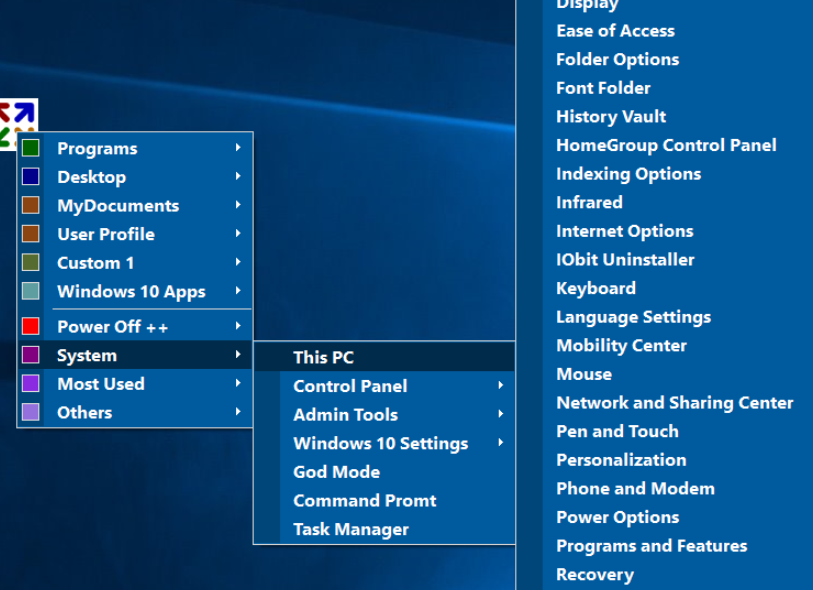This screenshot has height=590, width=813.
Task: Launch Task Manager from the submenu
Action: coord(385,529)
